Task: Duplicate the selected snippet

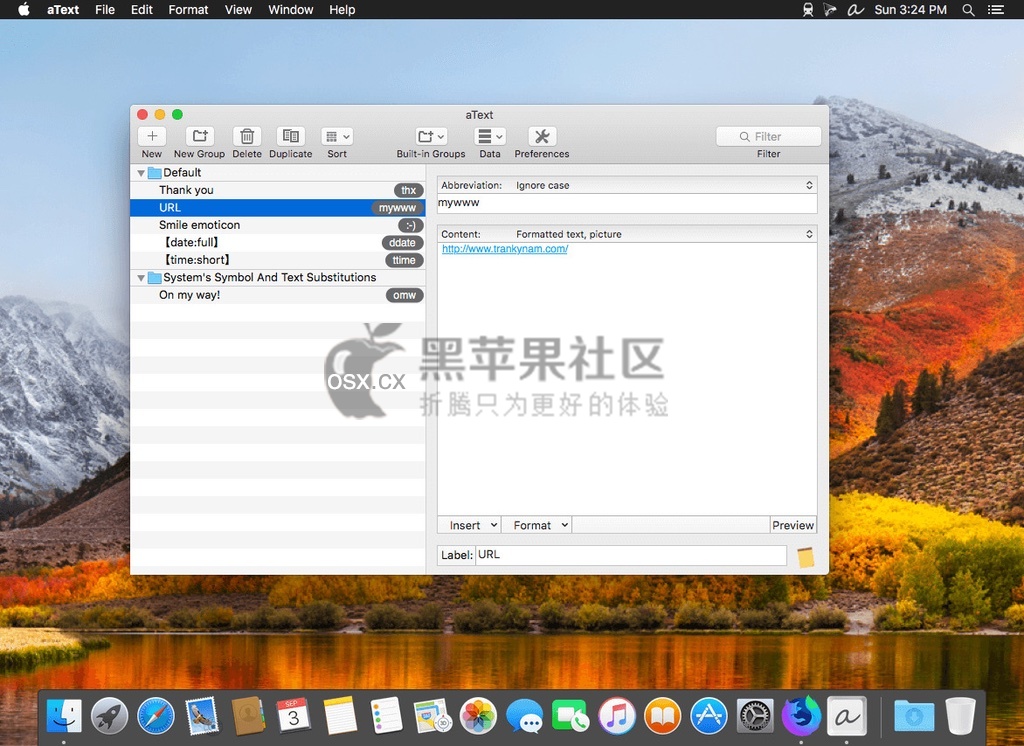Action: [291, 137]
